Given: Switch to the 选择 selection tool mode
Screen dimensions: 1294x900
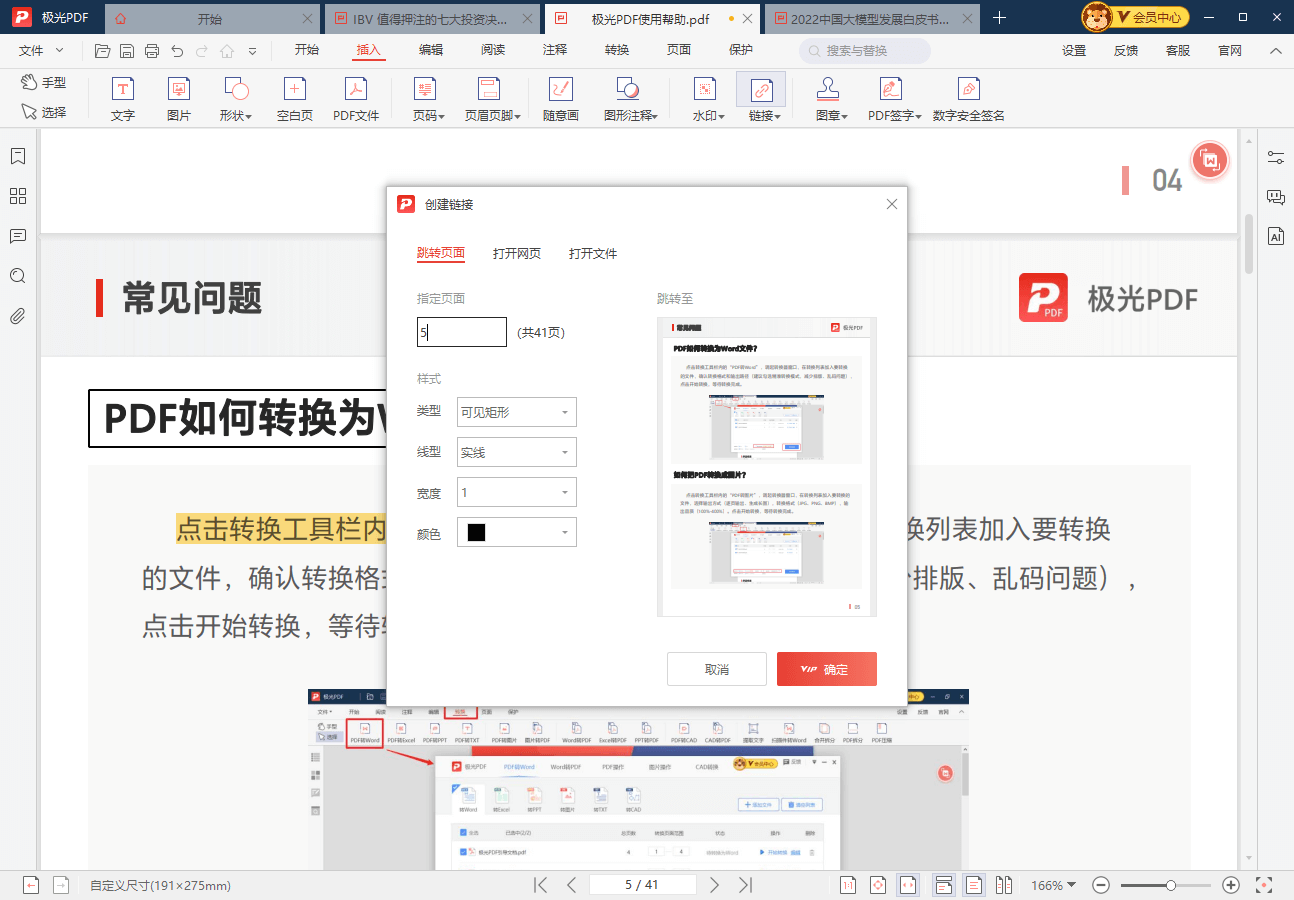Looking at the screenshot, I should coord(44,112).
